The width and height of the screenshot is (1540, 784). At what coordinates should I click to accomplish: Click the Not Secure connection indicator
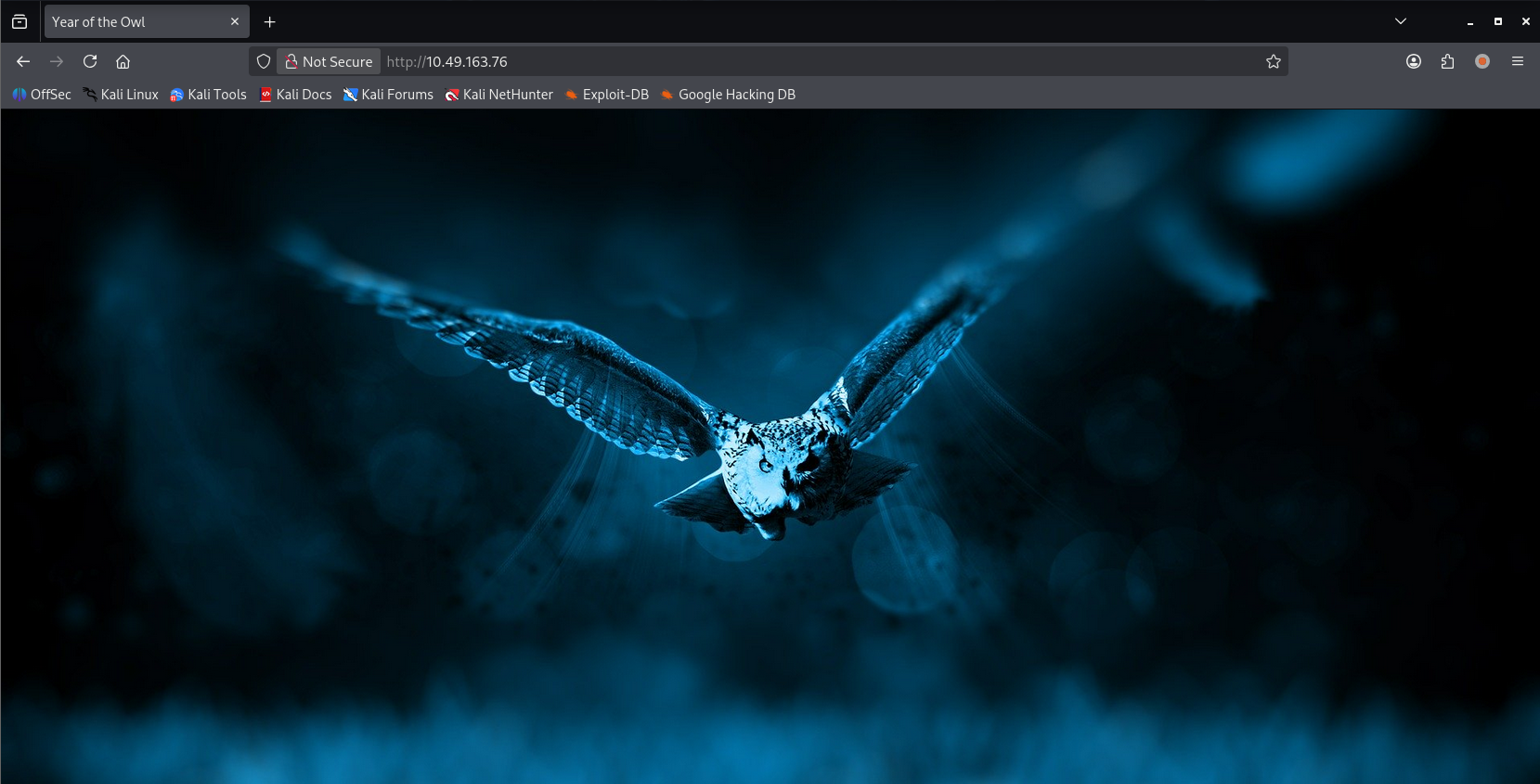[330, 61]
